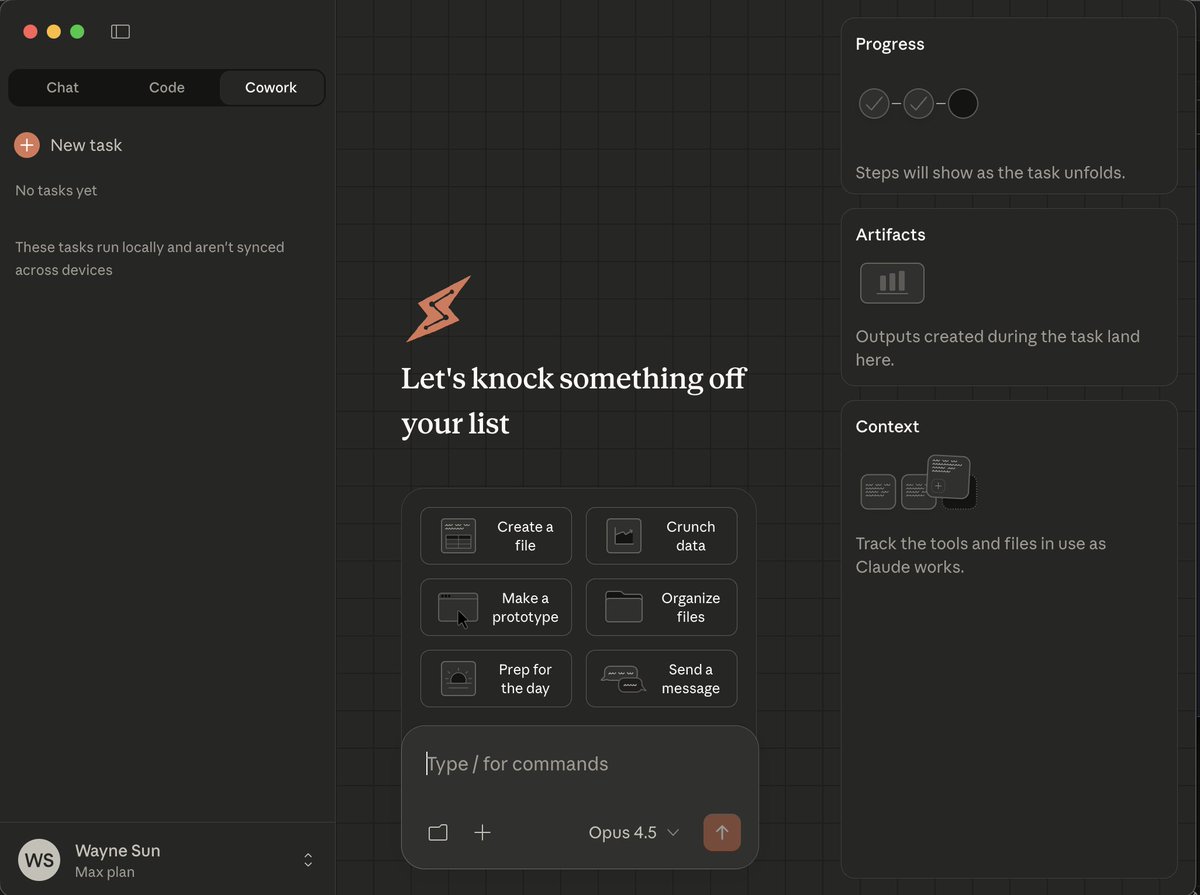1200x895 pixels.
Task: Choose the Prep for the day suggestion
Action: point(496,679)
